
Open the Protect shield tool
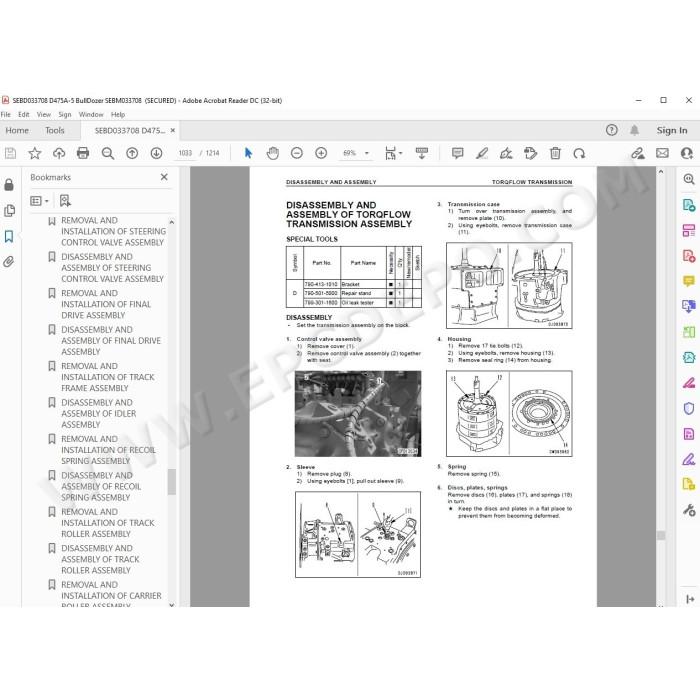pyautogui.click(x=689, y=408)
